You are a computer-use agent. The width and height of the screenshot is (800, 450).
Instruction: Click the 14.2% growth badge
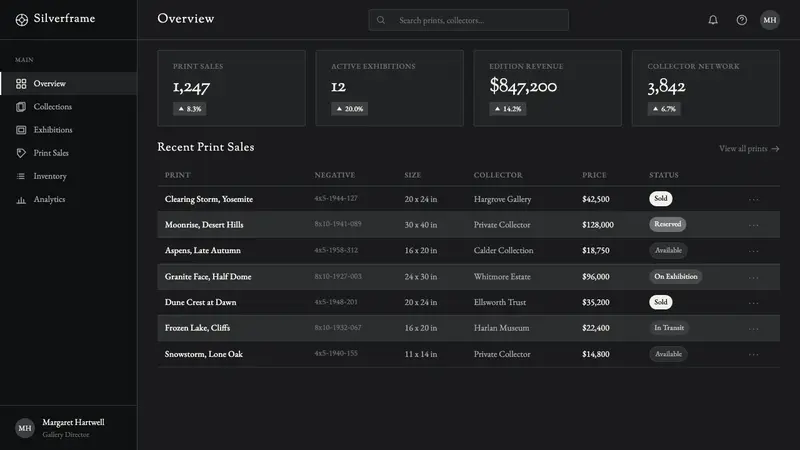[x=508, y=109]
